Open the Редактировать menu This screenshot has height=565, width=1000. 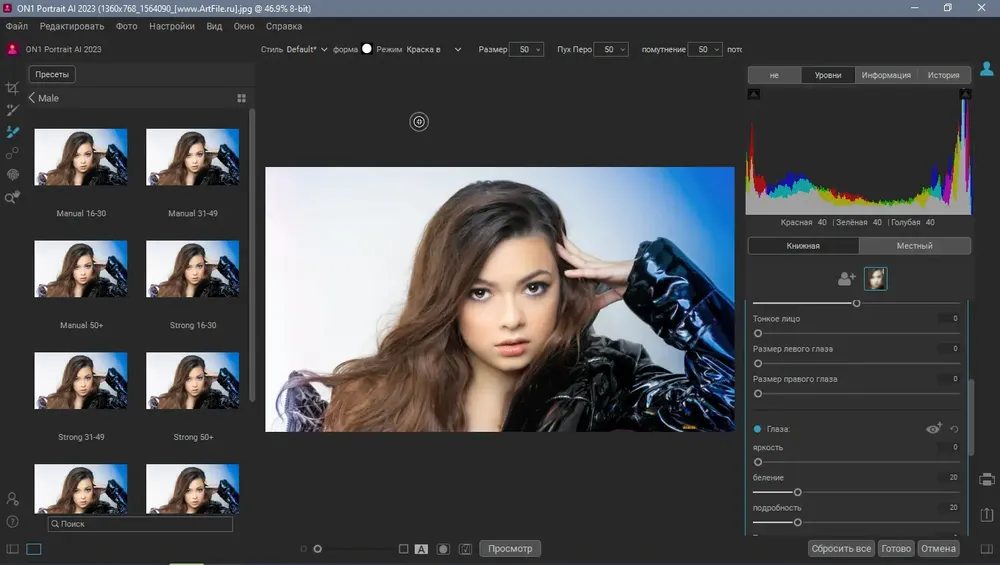click(x=71, y=26)
